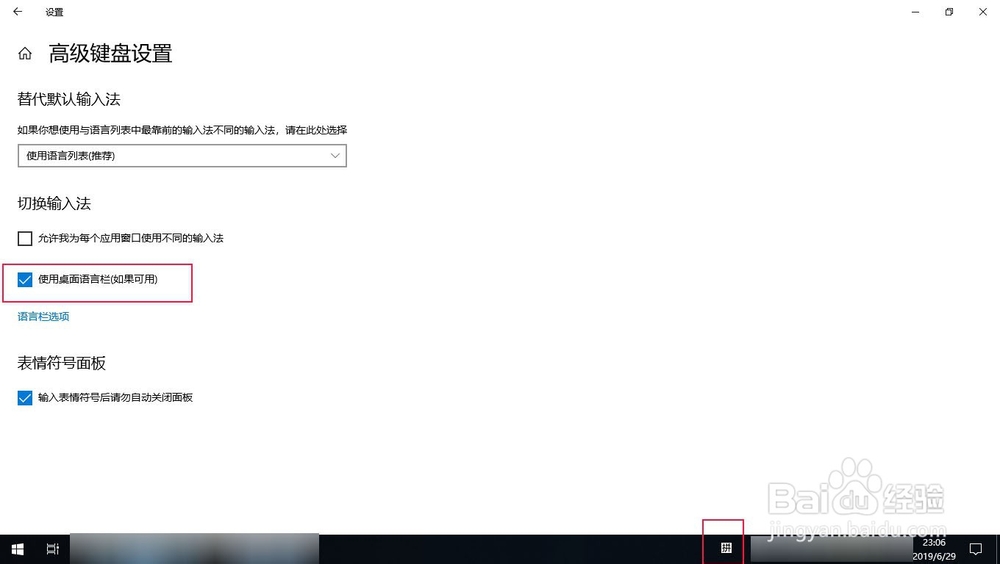
Task: Open the default input method dropdown
Action: pyautogui.click(x=182, y=156)
